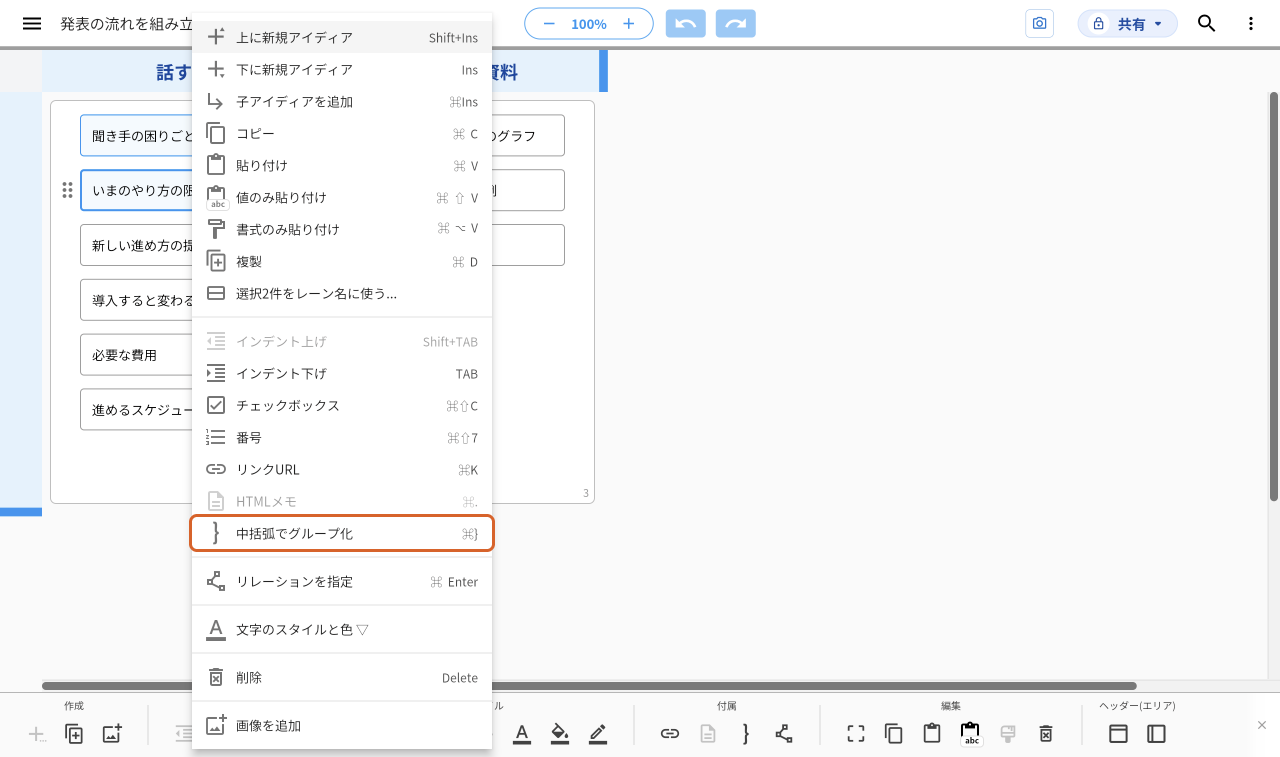Select the 新しい進め方 idea card

point(136,245)
